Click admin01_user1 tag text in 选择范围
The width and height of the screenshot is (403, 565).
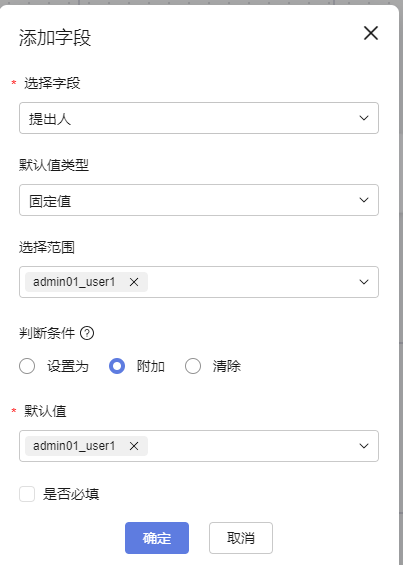tap(74, 282)
